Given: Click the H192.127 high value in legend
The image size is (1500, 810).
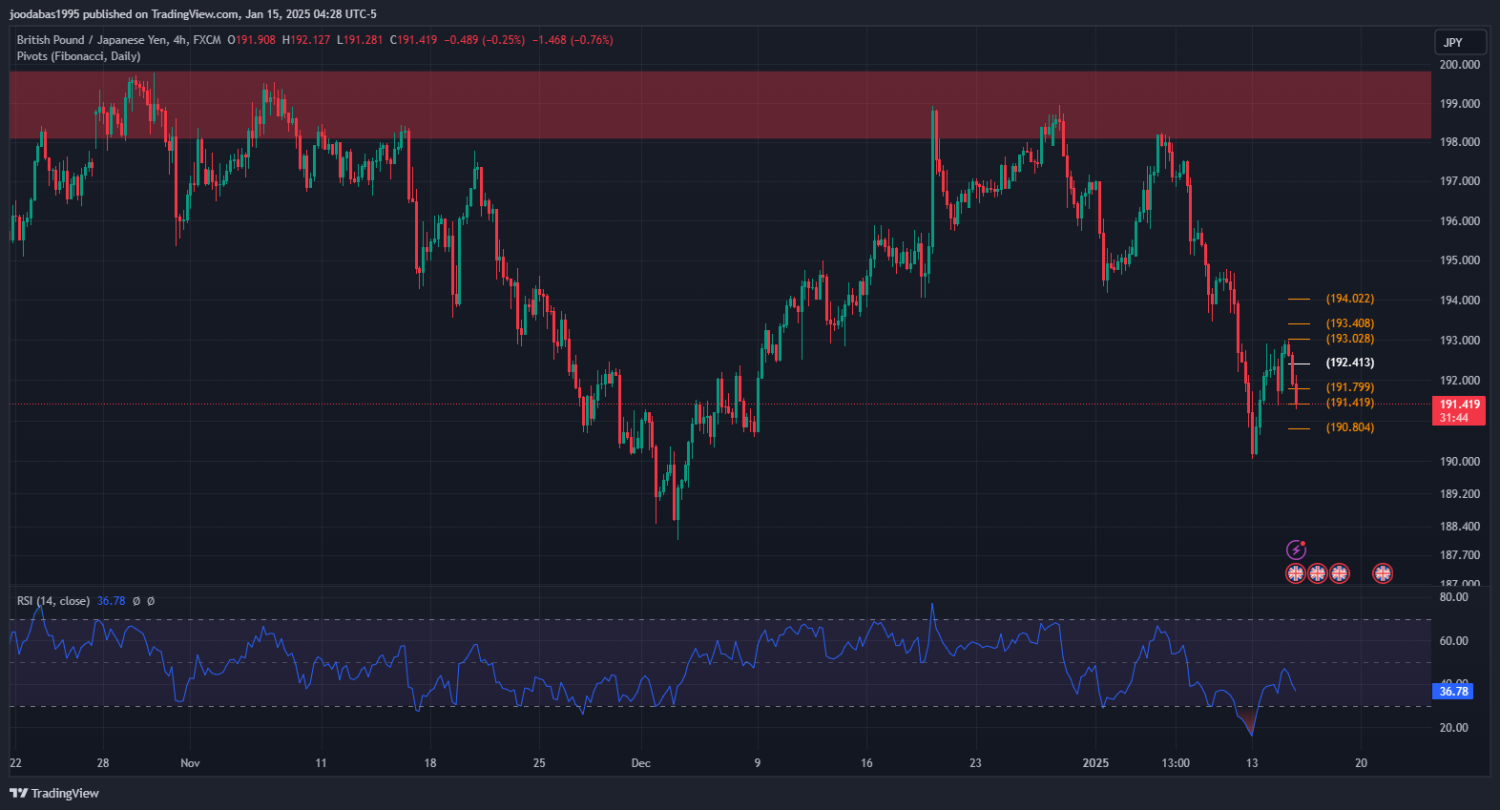Looking at the screenshot, I should pyautogui.click(x=307, y=40).
